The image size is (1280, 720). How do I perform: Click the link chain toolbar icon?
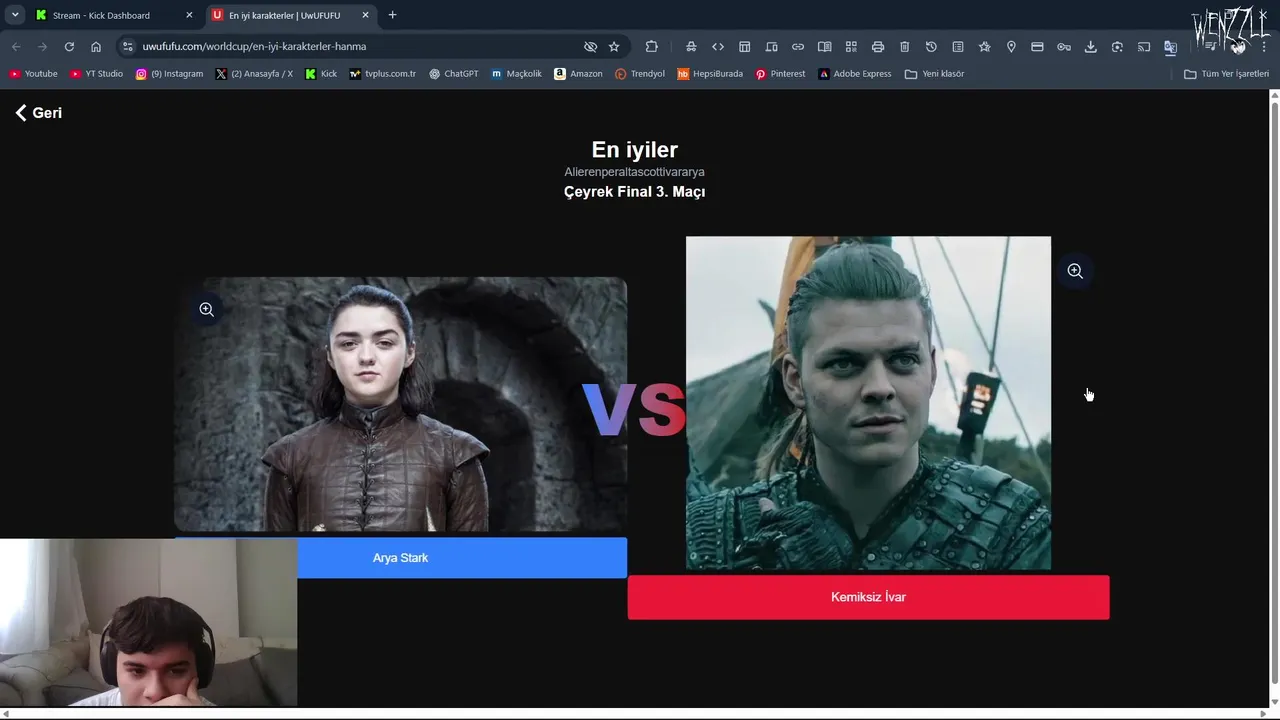(798, 46)
